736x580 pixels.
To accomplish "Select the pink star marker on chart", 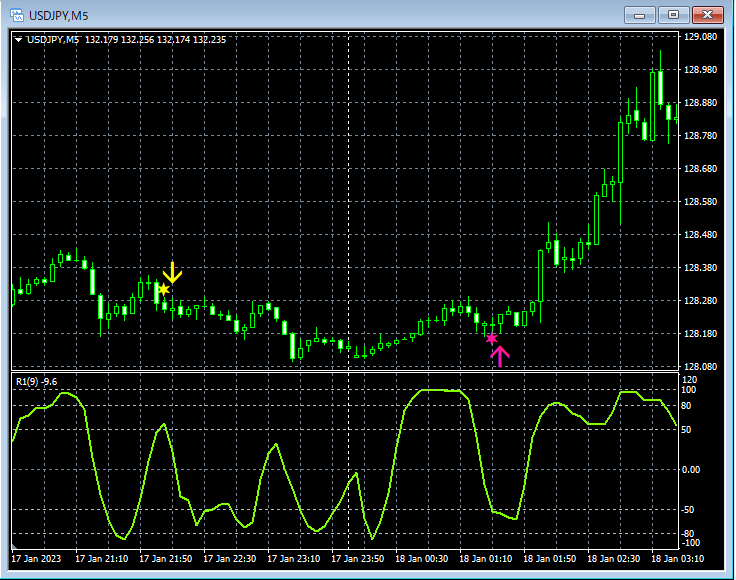I will click(491, 338).
